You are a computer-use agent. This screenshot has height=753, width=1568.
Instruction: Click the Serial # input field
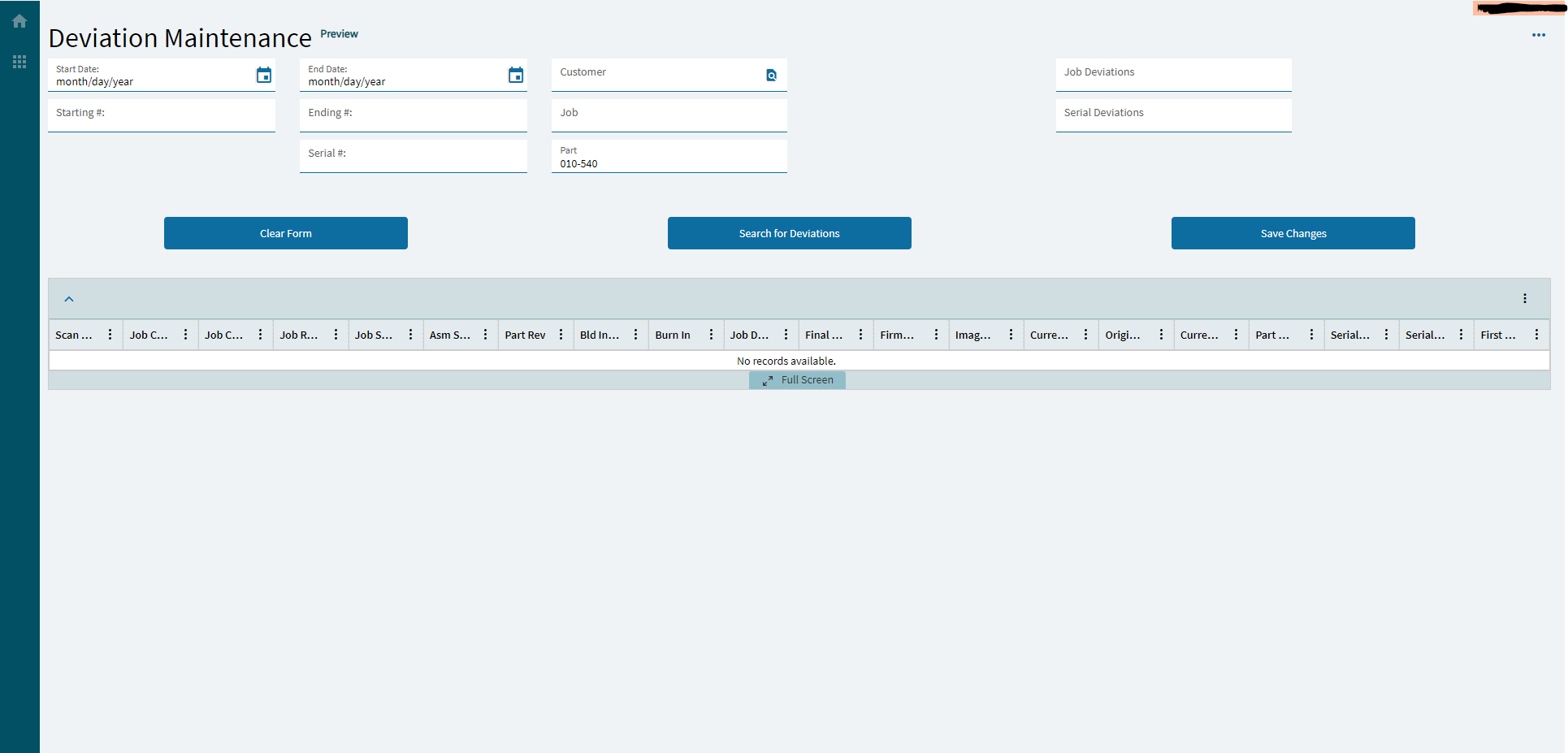pyautogui.click(x=414, y=156)
